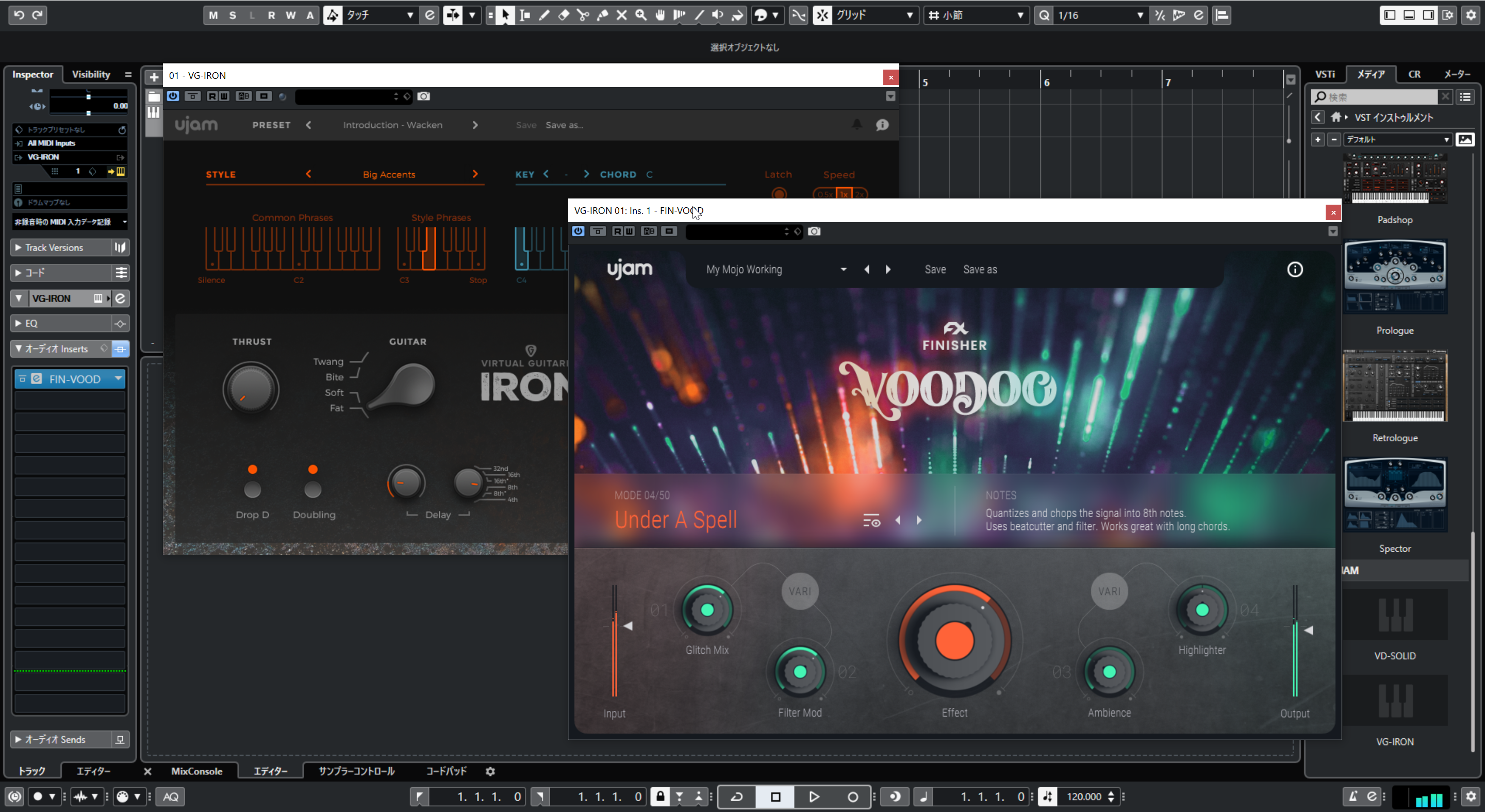Screen dimensions: 1485x812
Task: Select the Hand/Comp tool
Action: [660, 15]
